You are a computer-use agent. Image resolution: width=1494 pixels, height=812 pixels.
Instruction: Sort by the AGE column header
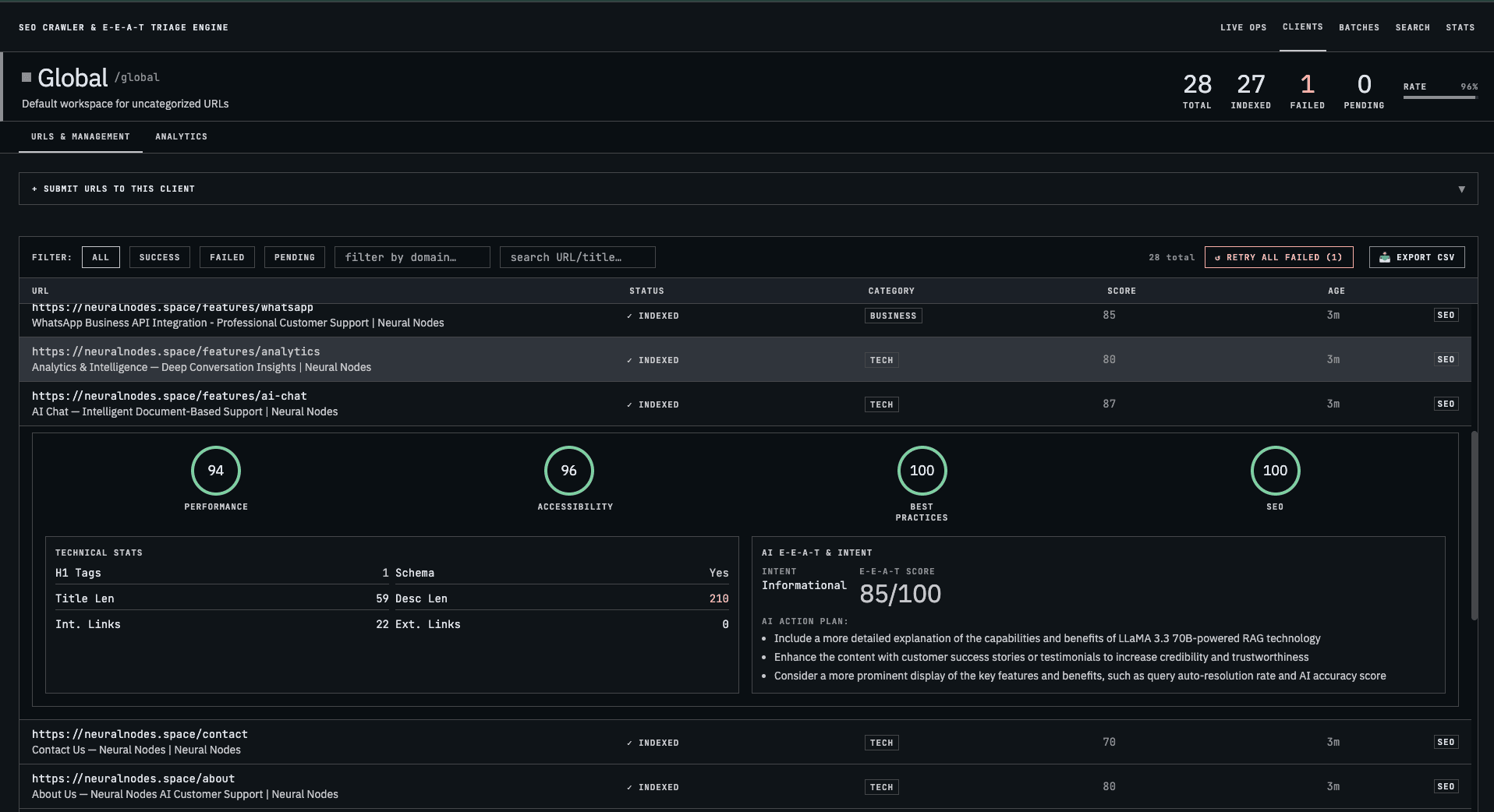coord(1336,291)
